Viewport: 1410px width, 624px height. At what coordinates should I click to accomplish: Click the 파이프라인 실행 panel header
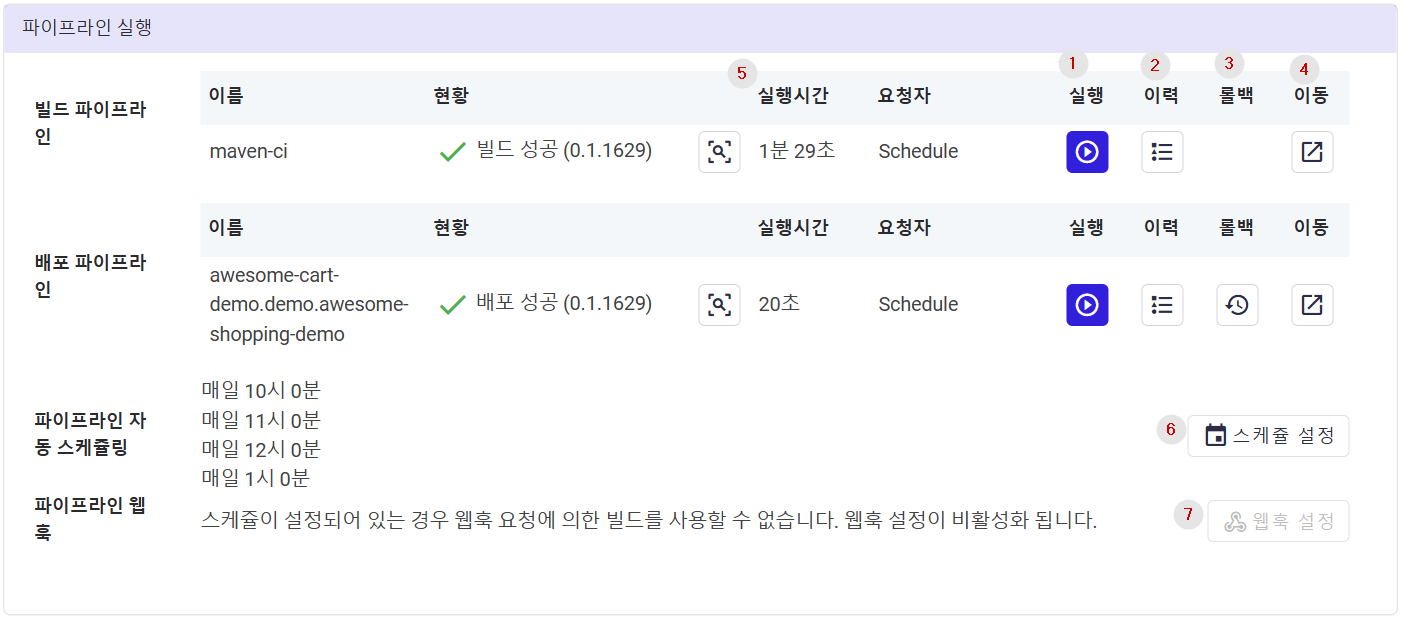point(700,28)
